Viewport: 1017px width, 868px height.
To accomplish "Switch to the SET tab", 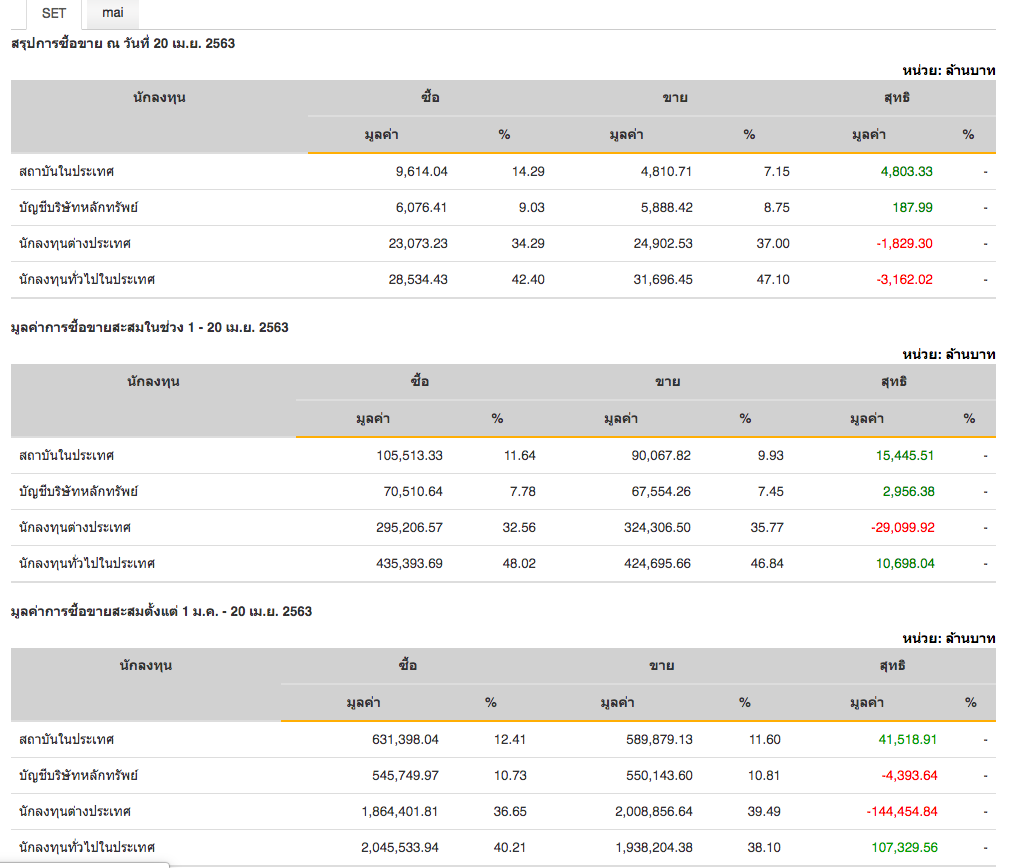I will point(54,13).
